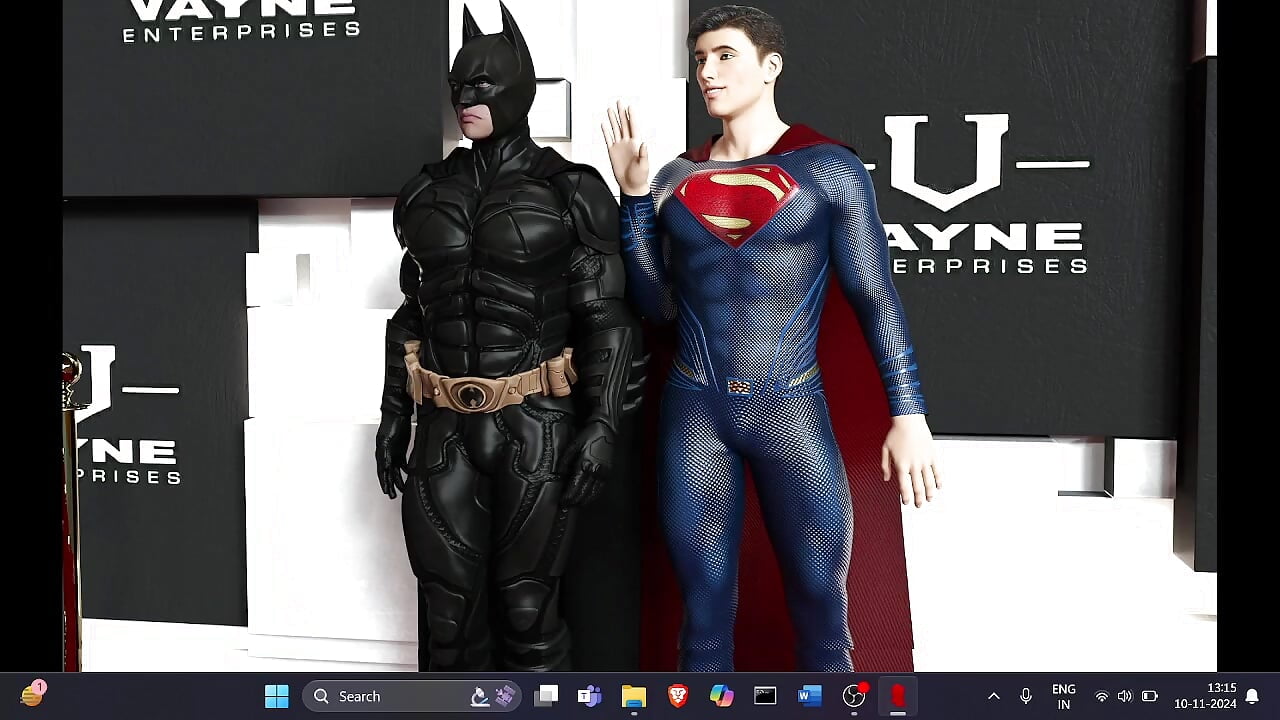Switch to OBS Studio on the taskbar
1280x720 pixels.
(853, 696)
